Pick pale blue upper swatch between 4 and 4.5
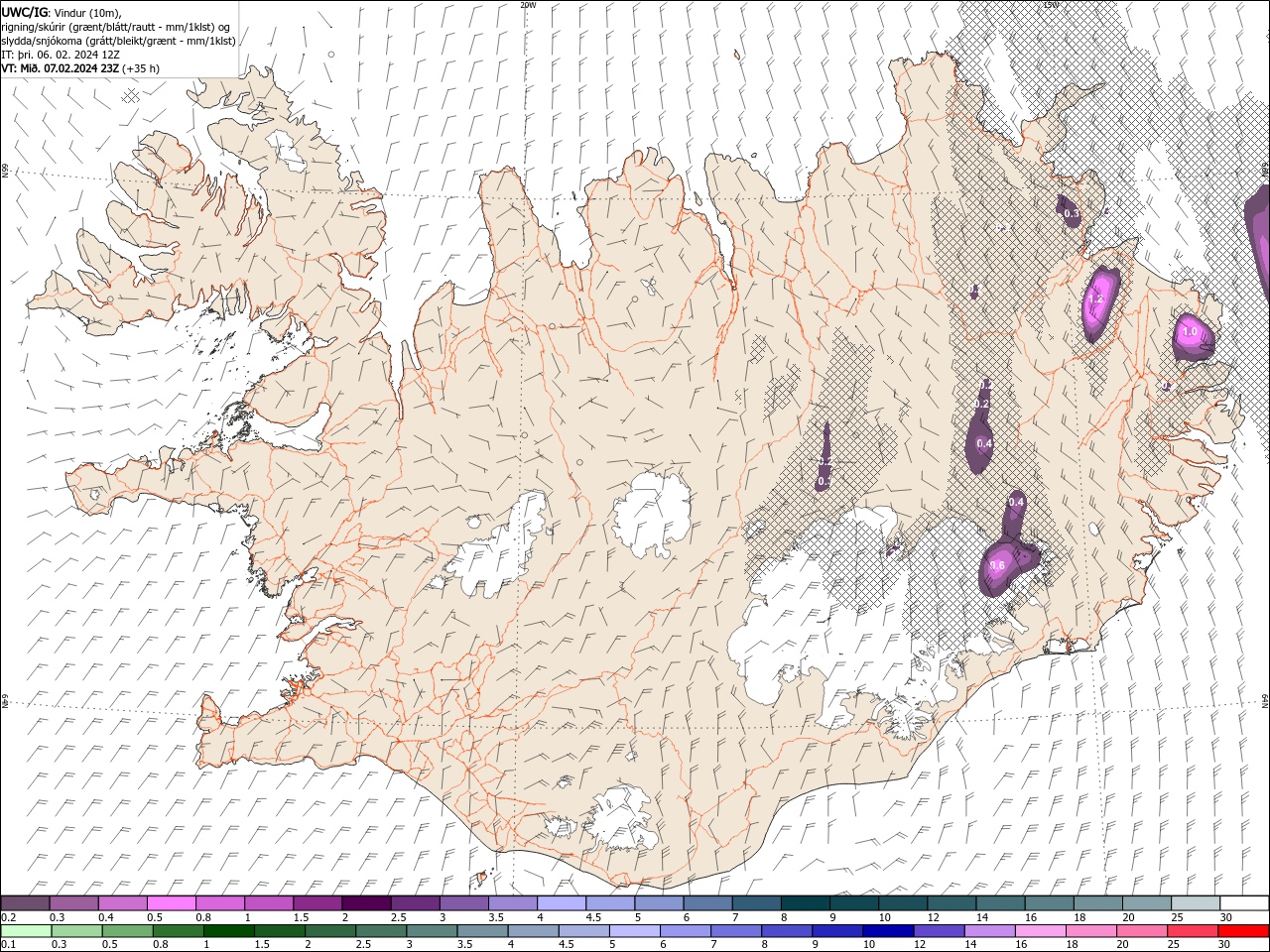Screen dimensions: 1270x952 coord(561,903)
